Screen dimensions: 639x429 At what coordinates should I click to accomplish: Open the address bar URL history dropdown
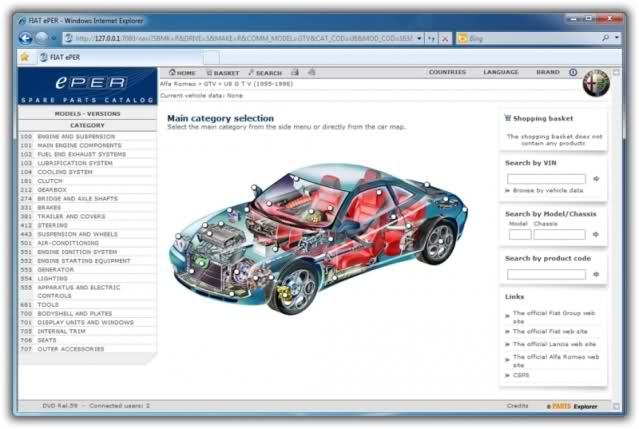pyautogui.click(x=419, y=38)
